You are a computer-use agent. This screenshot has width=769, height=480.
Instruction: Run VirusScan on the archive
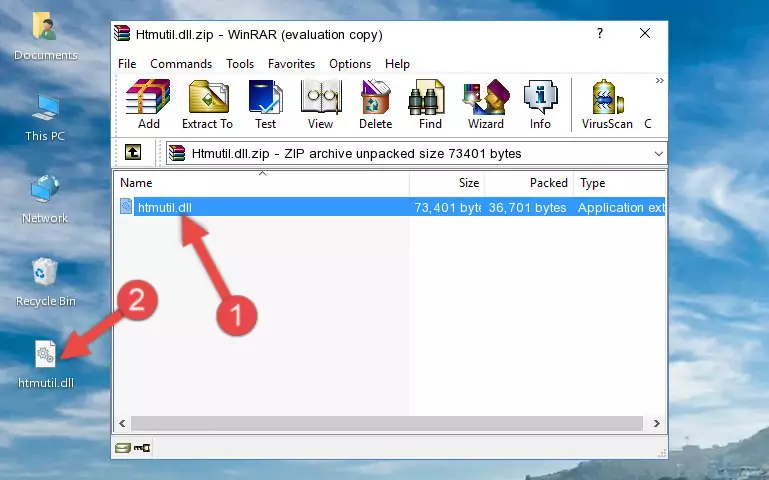(607, 104)
